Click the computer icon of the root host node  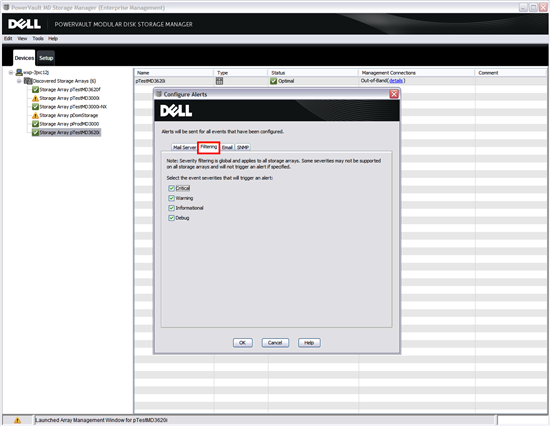pos(19,72)
